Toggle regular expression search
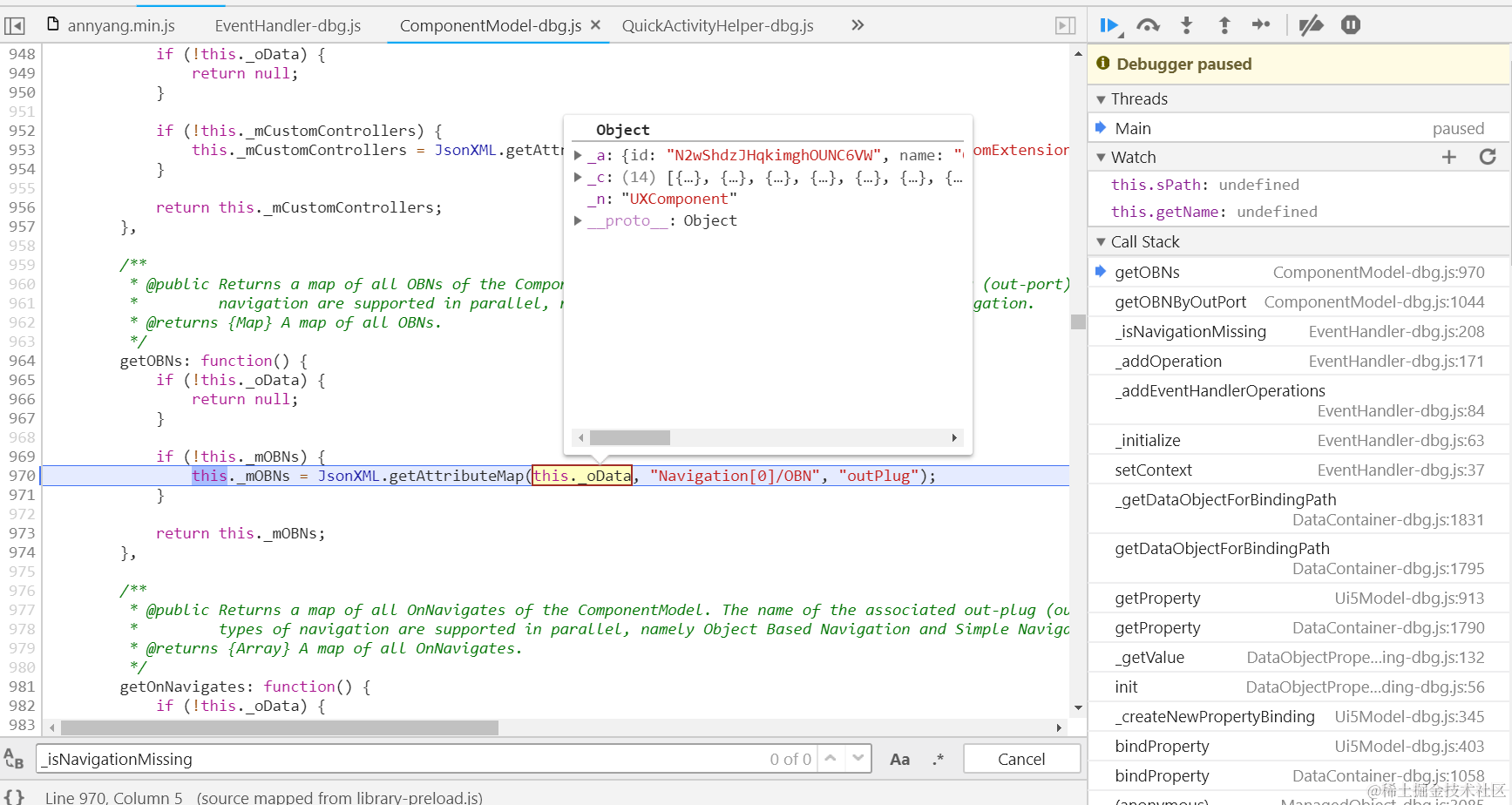 [938, 760]
